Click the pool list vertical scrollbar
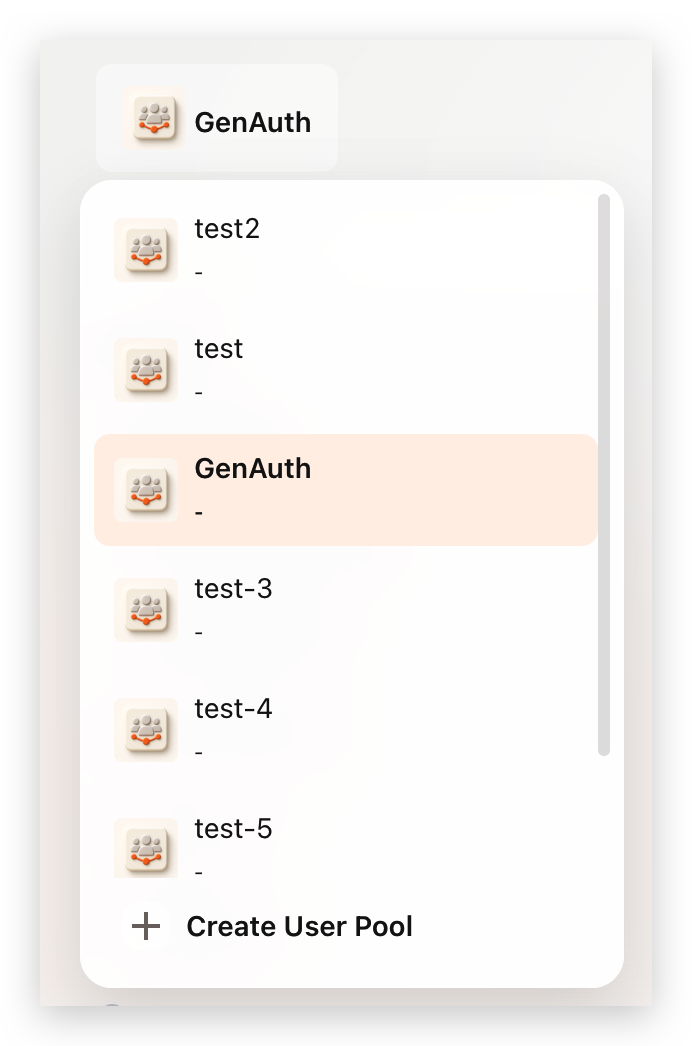This screenshot has width=692, height=1046. tap(604, 475)
